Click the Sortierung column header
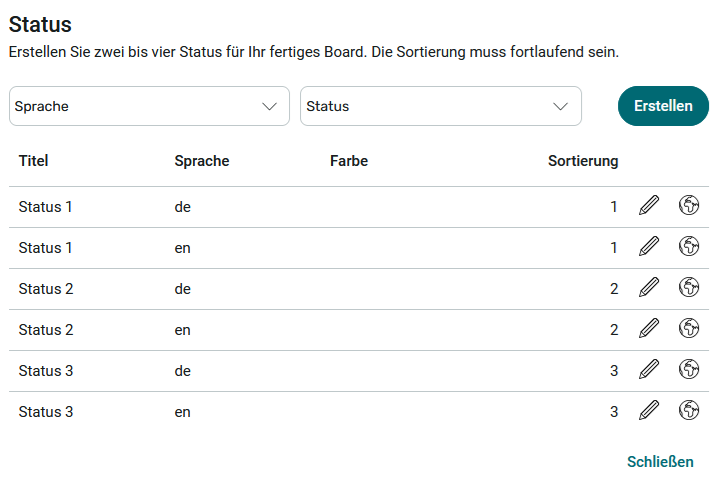 point(582,161)
